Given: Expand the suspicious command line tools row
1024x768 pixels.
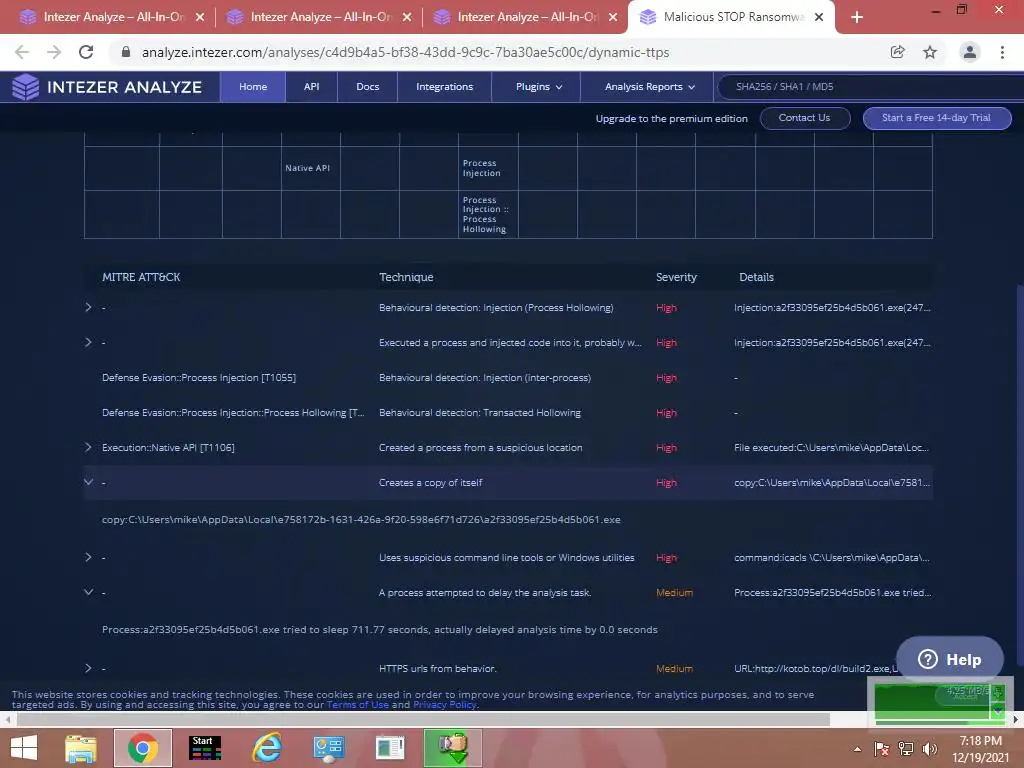Looking at the screenshot, I should click(88, 557).
